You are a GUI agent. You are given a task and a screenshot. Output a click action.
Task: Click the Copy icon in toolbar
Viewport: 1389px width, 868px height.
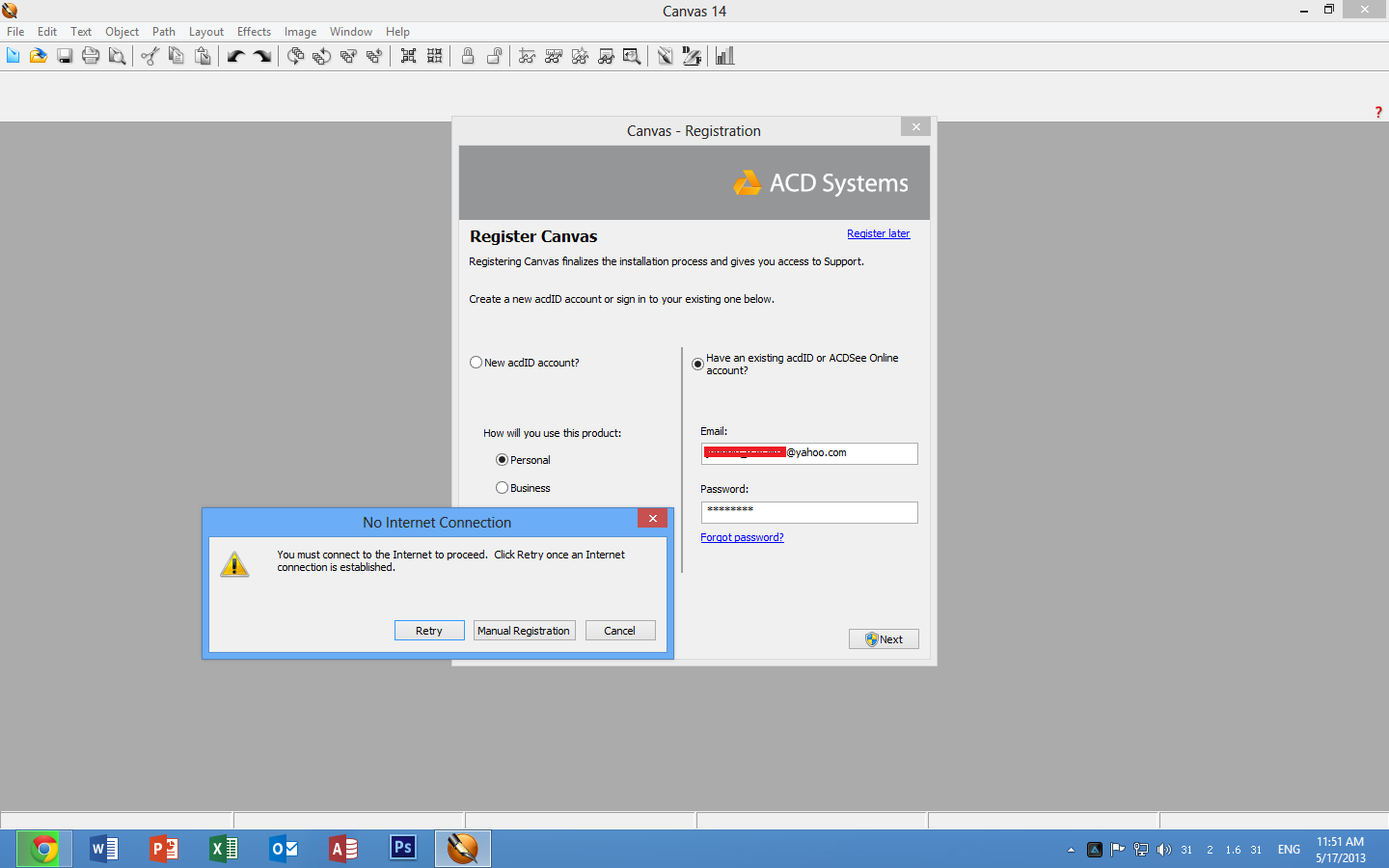point(176,56)
